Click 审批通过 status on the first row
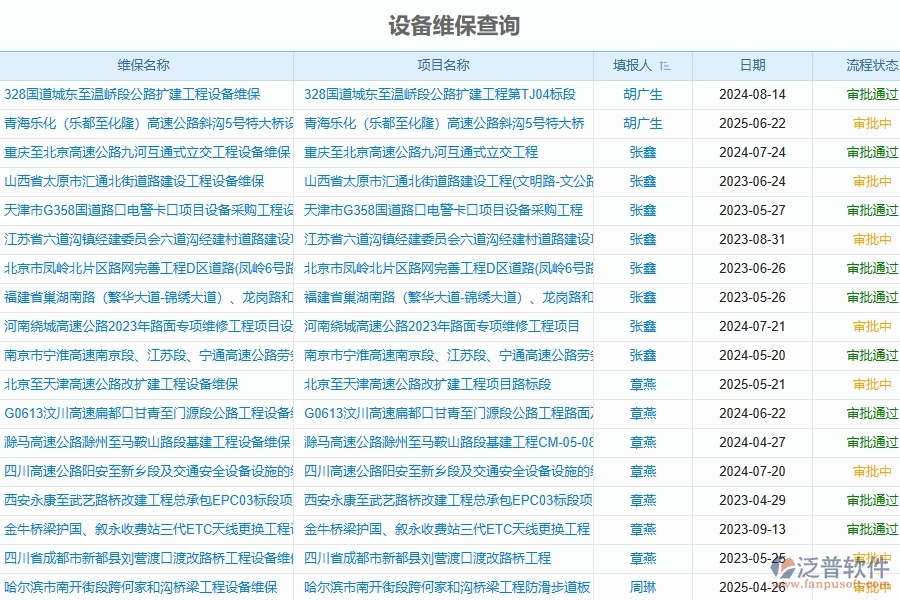 [870, 95]
